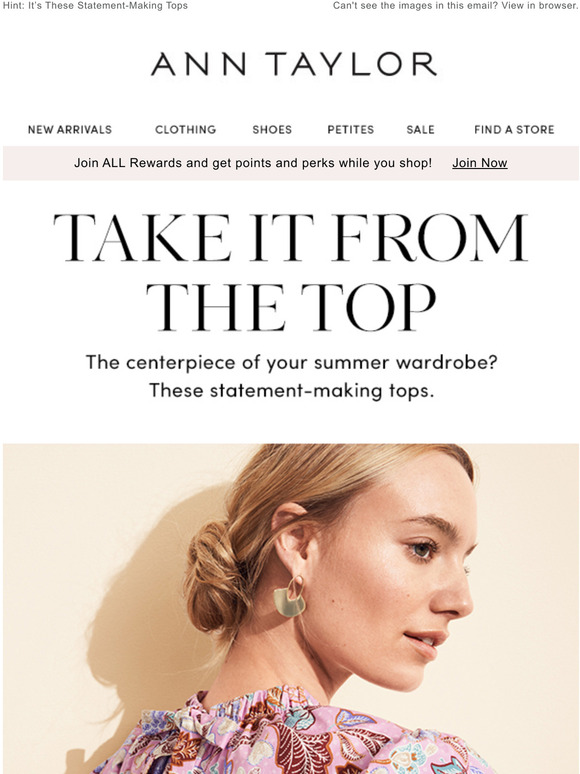
Task: Click the THE TOP headline line
Action: pos(291,308)
